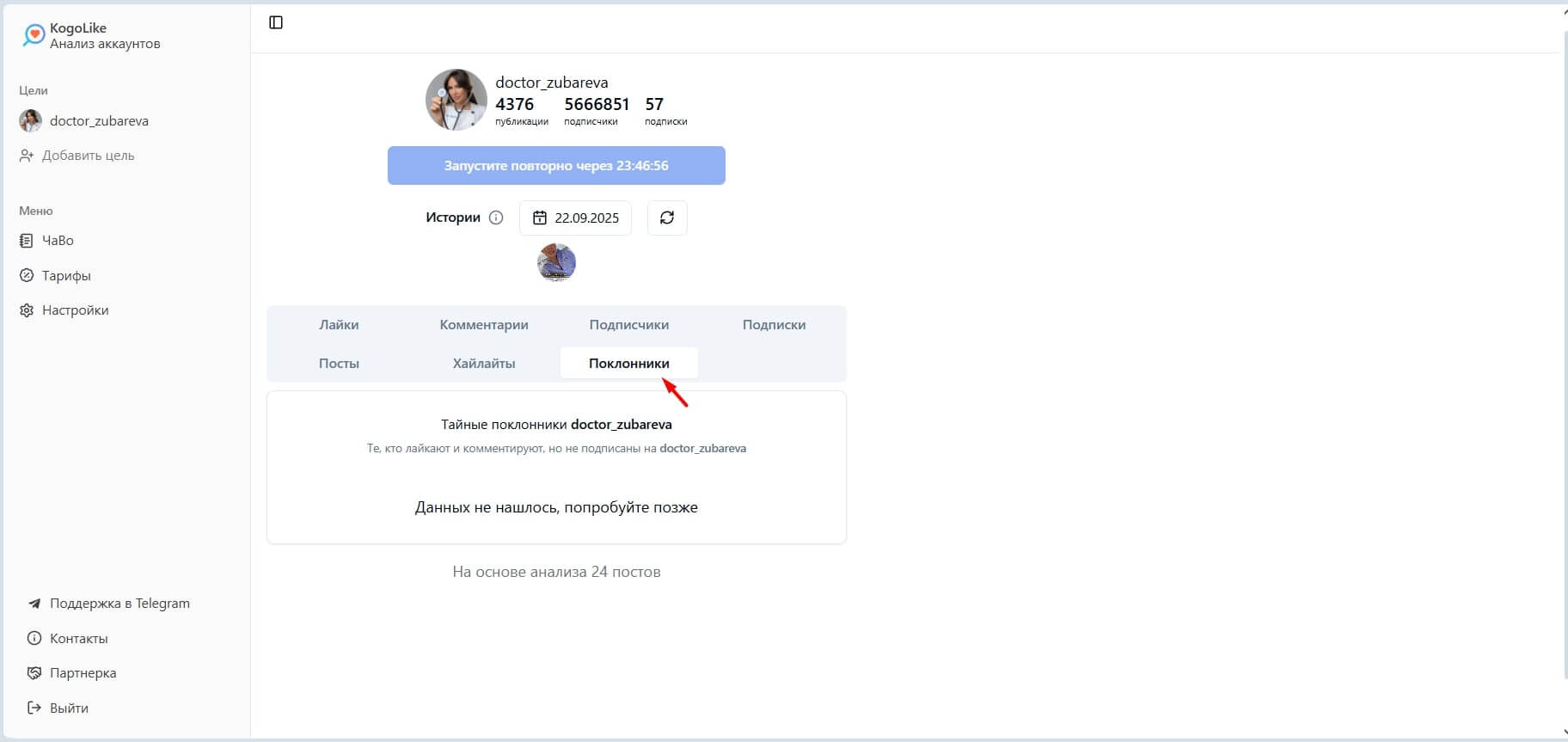The image size is (1568, 742).
Task: Open the Тарифы menu item
Action: click(66, 276)
